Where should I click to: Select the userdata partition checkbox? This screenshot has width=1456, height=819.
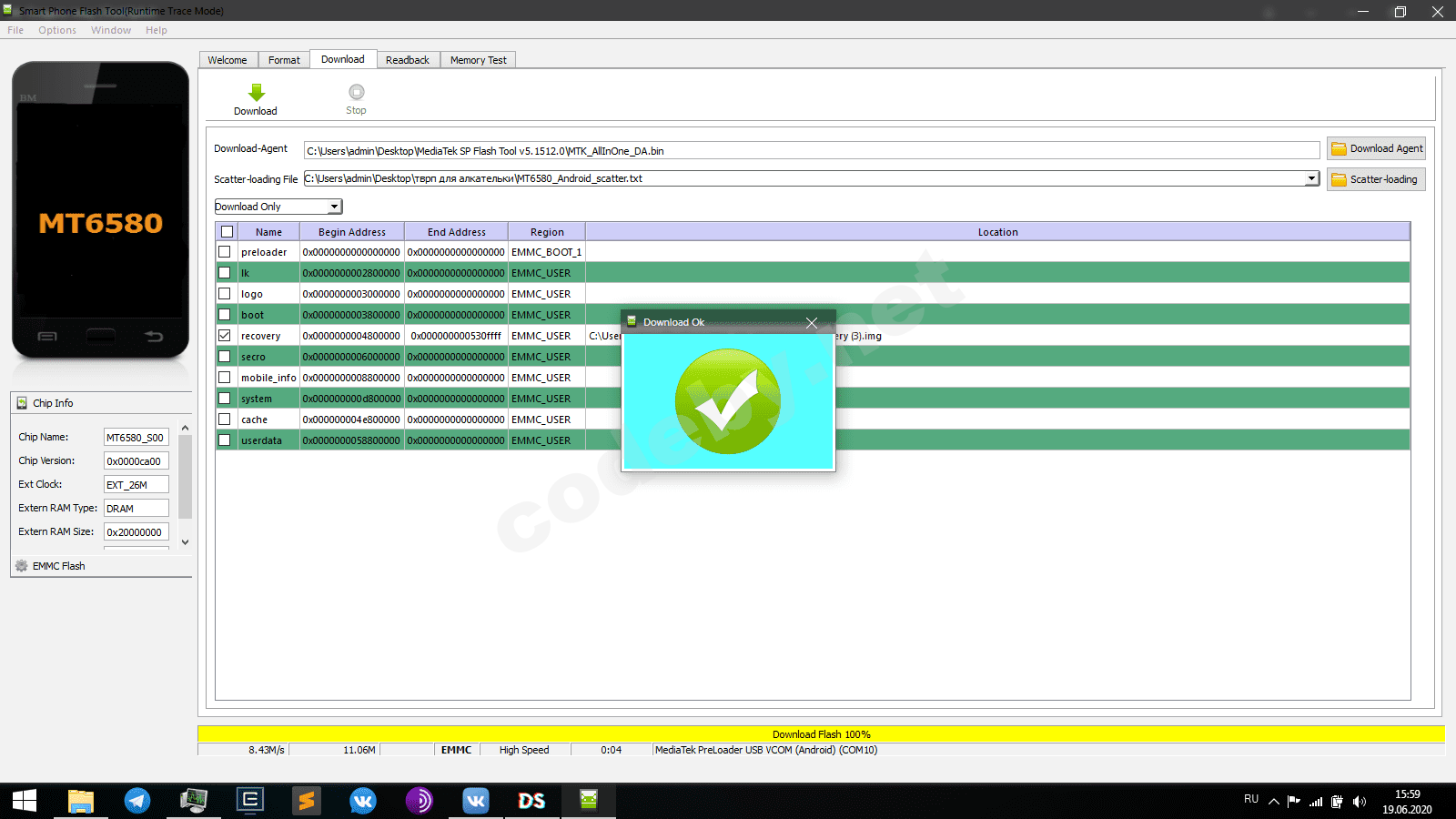click(225, 440)
